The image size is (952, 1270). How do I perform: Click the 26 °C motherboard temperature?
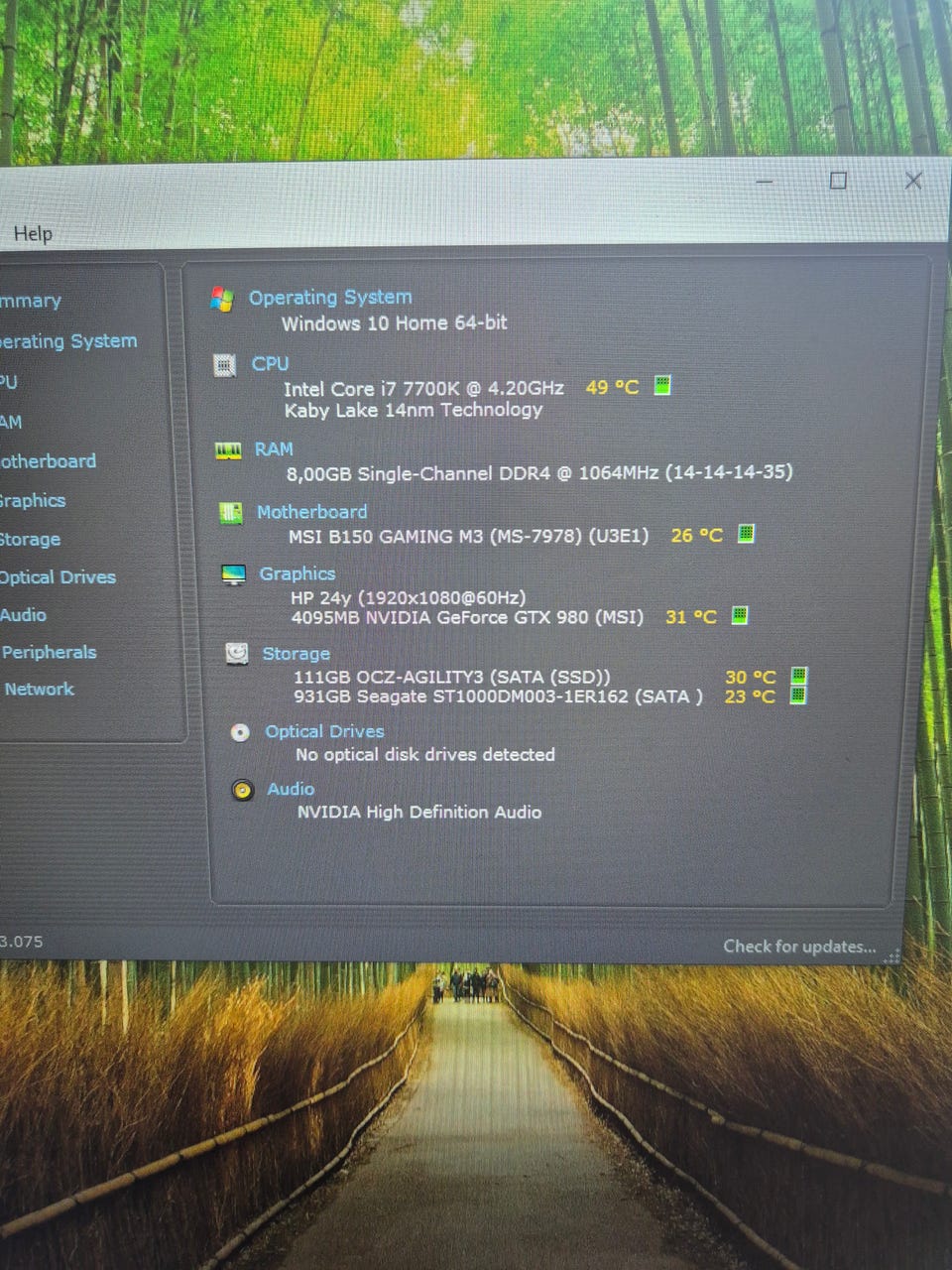click(x=696, y=535)
